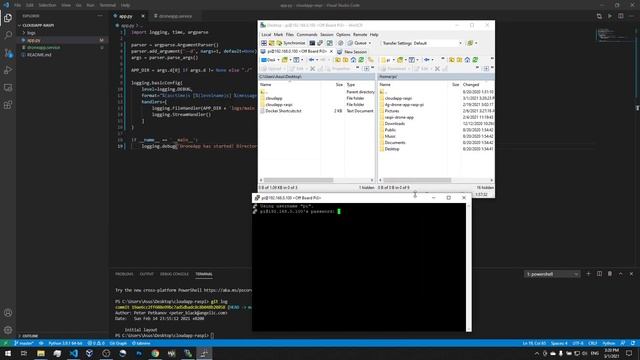Open the Local menu in WinSCP

tap(266, 35)
